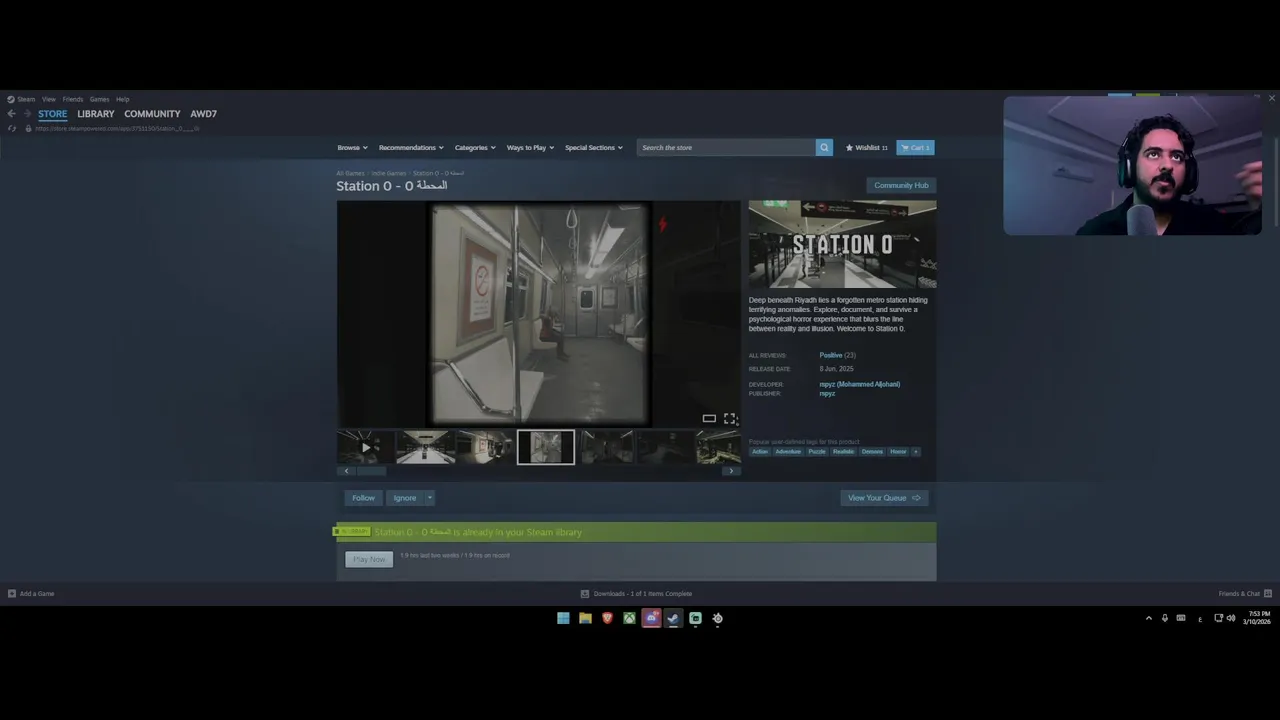Reload page with the refresh icon
This screenshot has height=720, width=1280.
[11, 128]
